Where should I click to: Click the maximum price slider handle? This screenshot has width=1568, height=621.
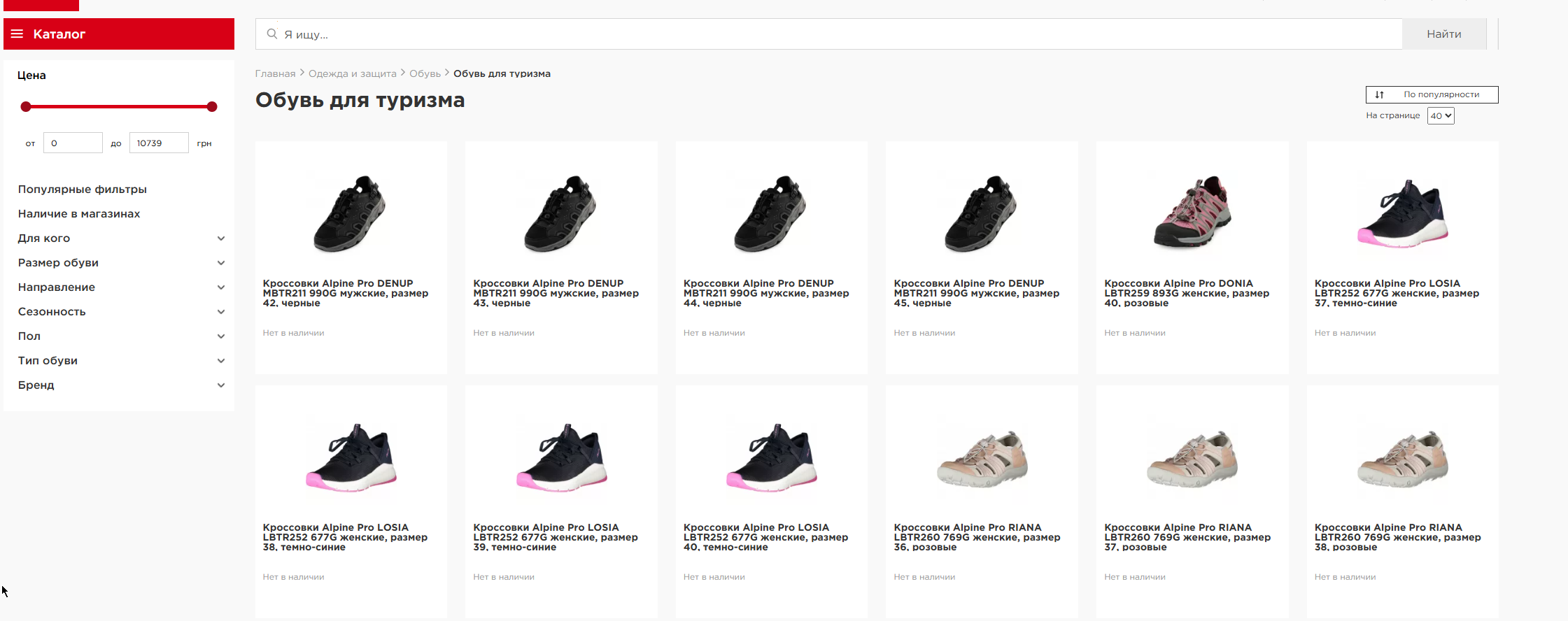point(212,106)
